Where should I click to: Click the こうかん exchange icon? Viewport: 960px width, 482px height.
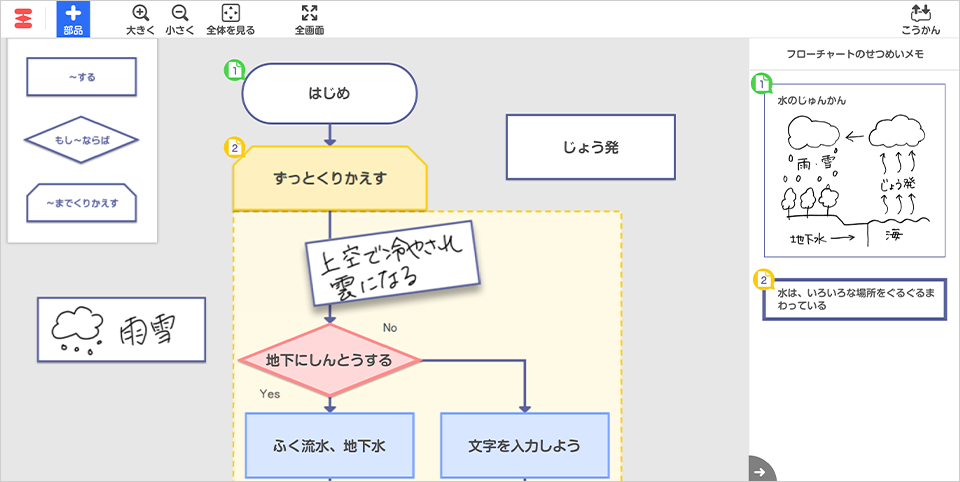(x=922, y=18)
